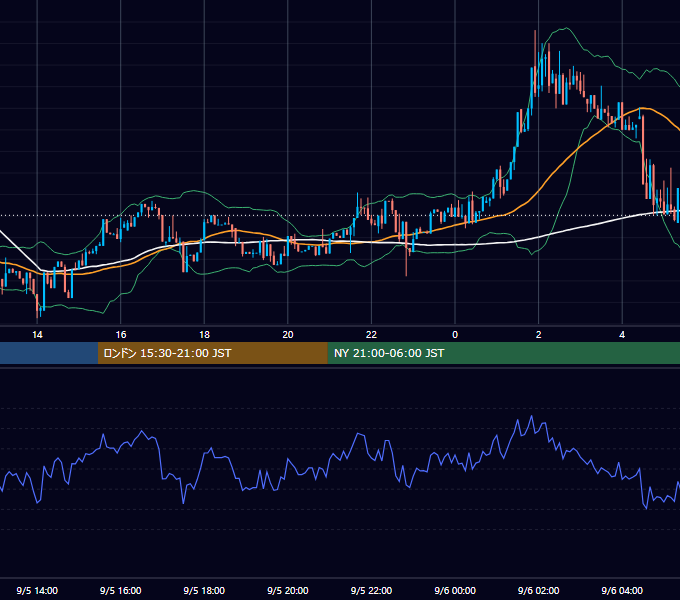
Task: Click the 9/5 22:00 time label
Action: 371,590
